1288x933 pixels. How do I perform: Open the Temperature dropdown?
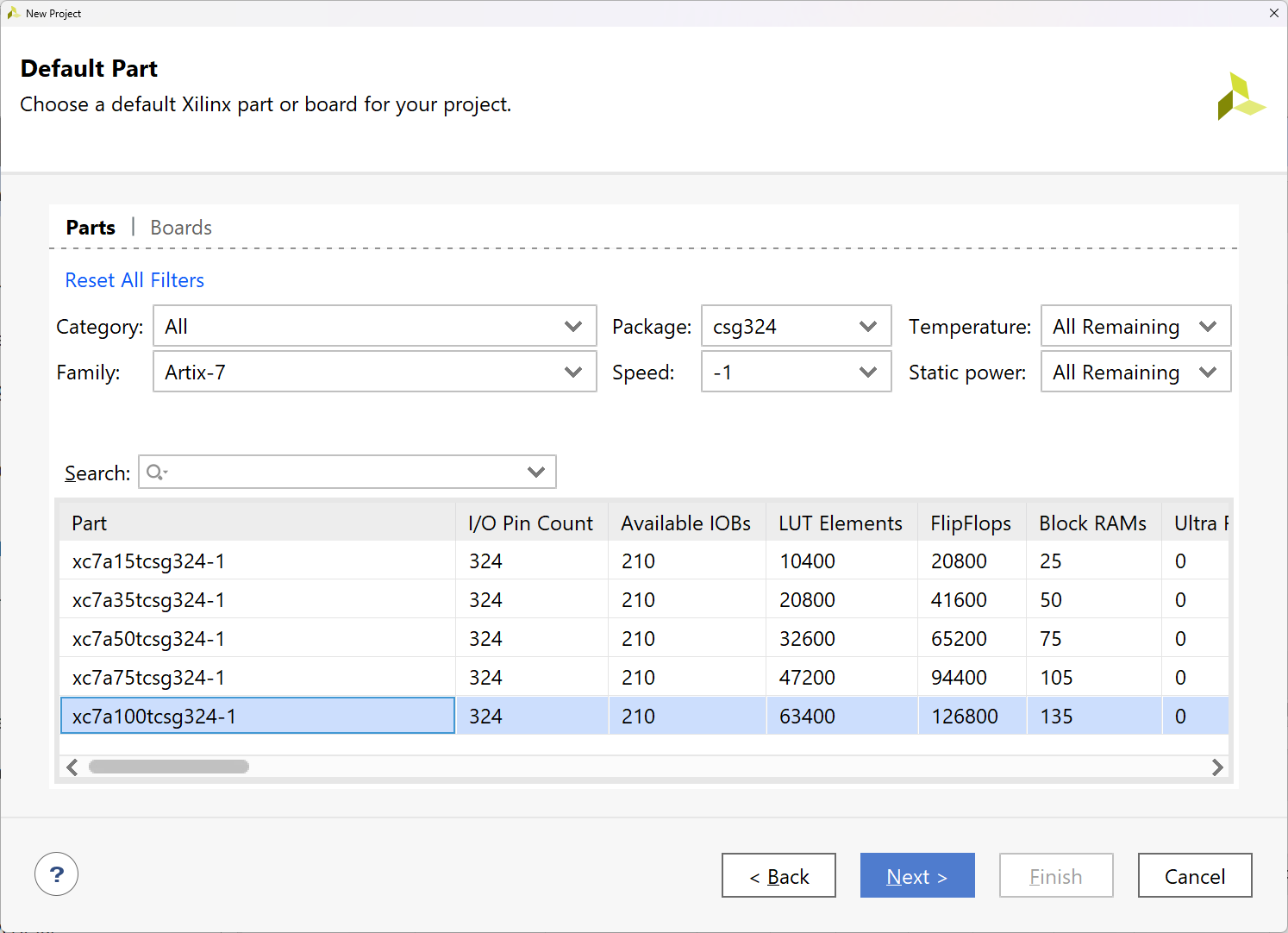point(1135,326)
